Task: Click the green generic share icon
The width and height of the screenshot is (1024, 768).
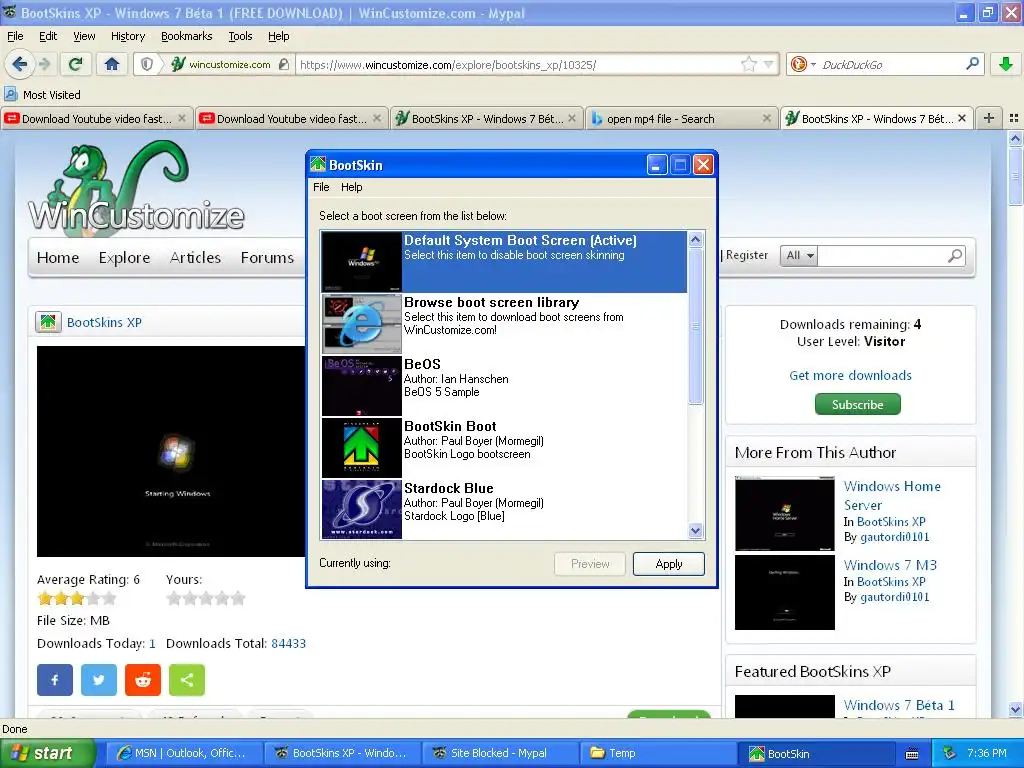Action: [x=187, y=680]
